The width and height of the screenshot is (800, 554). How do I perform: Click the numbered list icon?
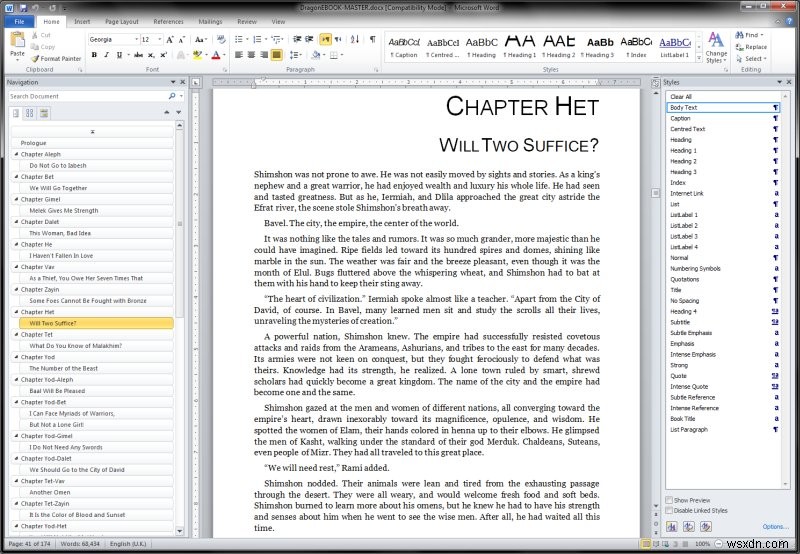[x=257, y=39]
